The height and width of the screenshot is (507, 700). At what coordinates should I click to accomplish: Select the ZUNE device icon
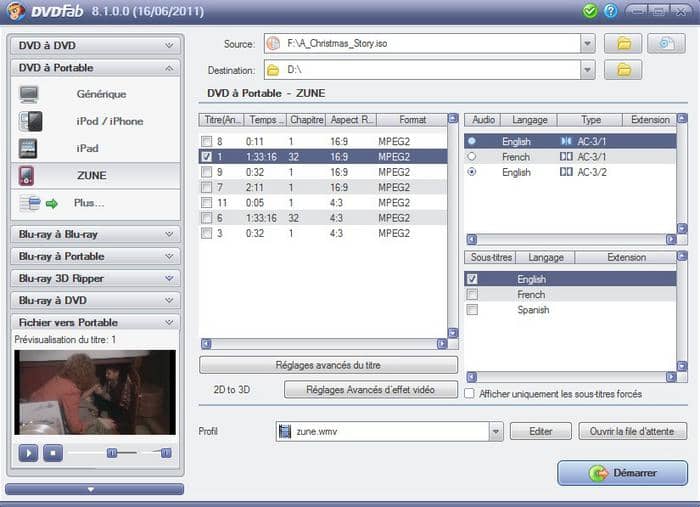26,175
